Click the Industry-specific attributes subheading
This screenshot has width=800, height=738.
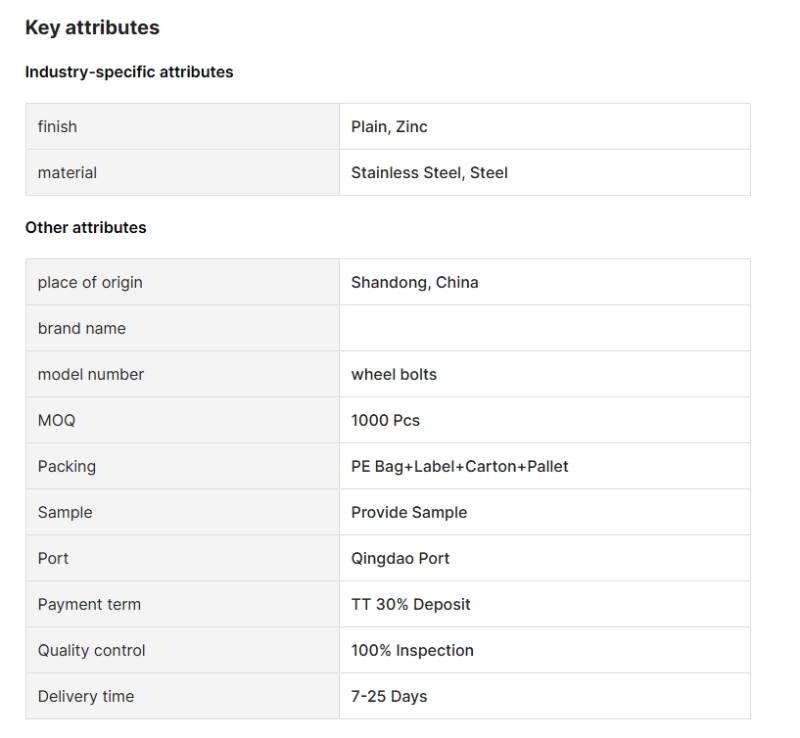[129, 72]
